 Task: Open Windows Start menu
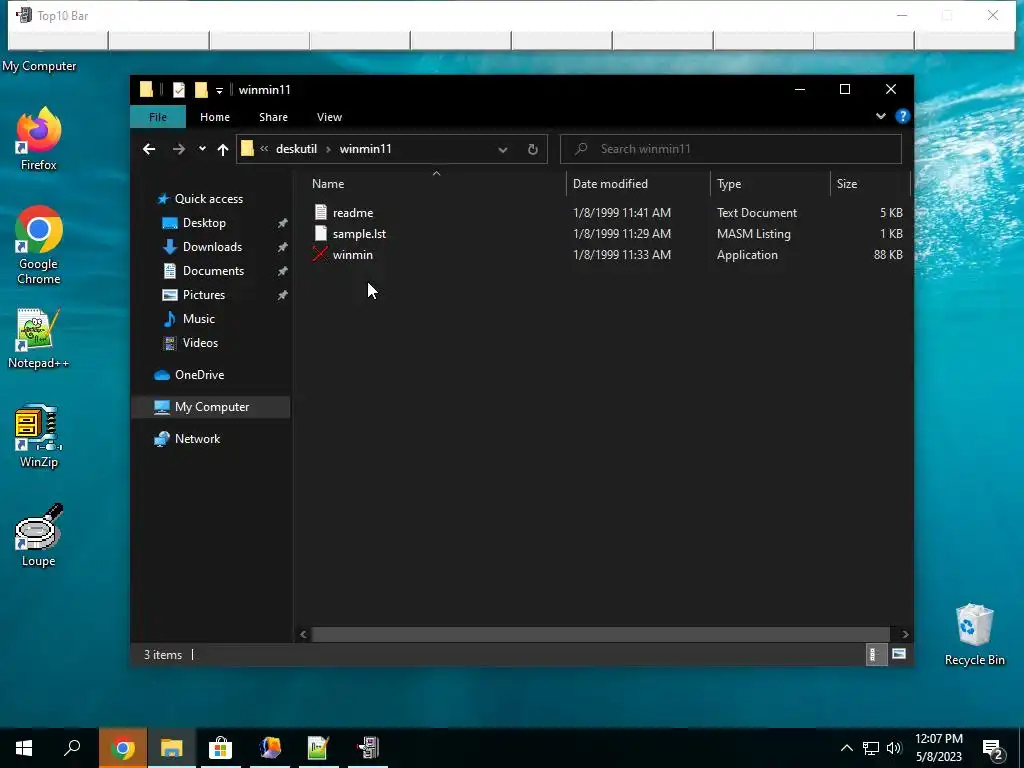pos(24,748)
